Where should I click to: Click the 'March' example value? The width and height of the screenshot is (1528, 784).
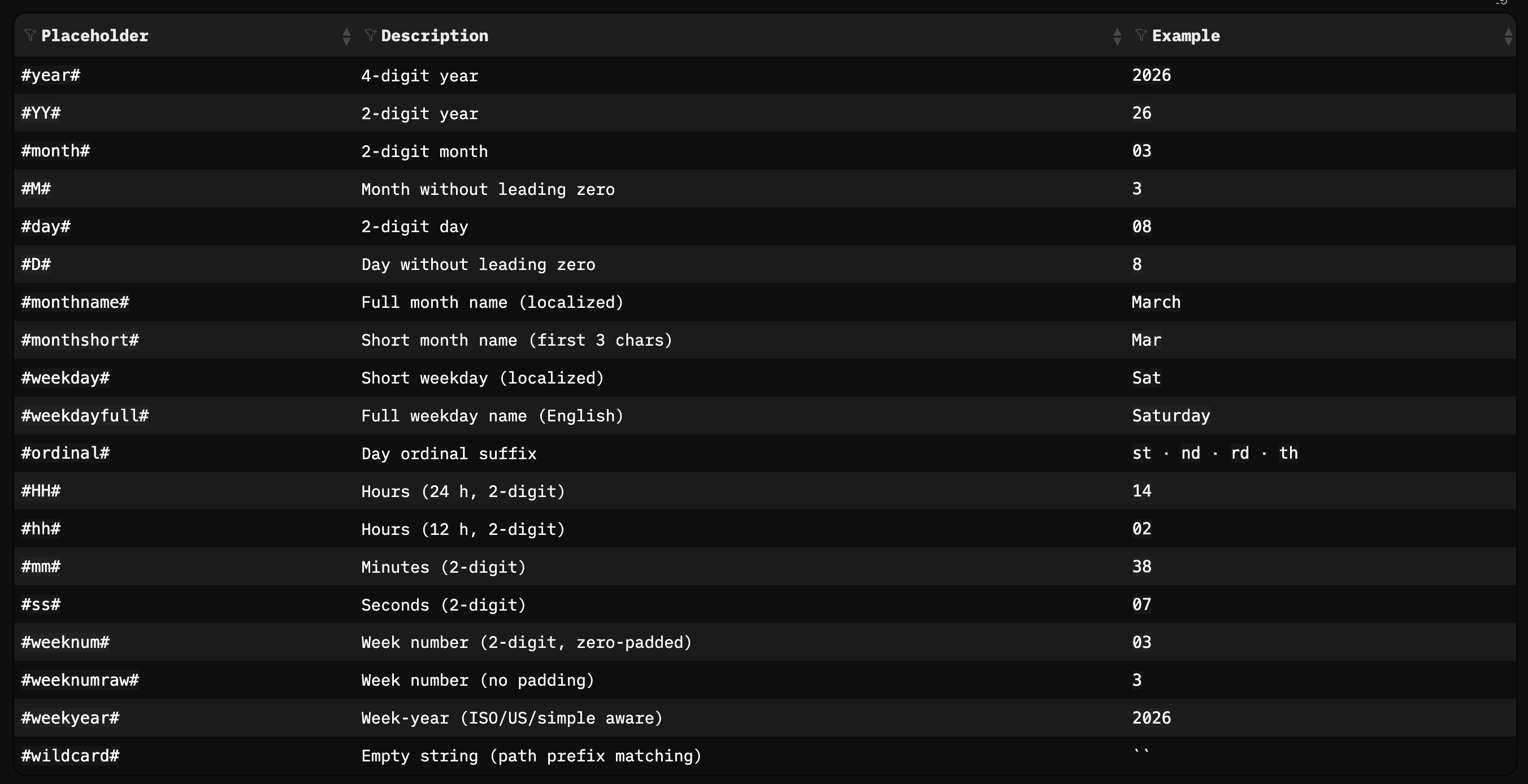pos(1156,302)
